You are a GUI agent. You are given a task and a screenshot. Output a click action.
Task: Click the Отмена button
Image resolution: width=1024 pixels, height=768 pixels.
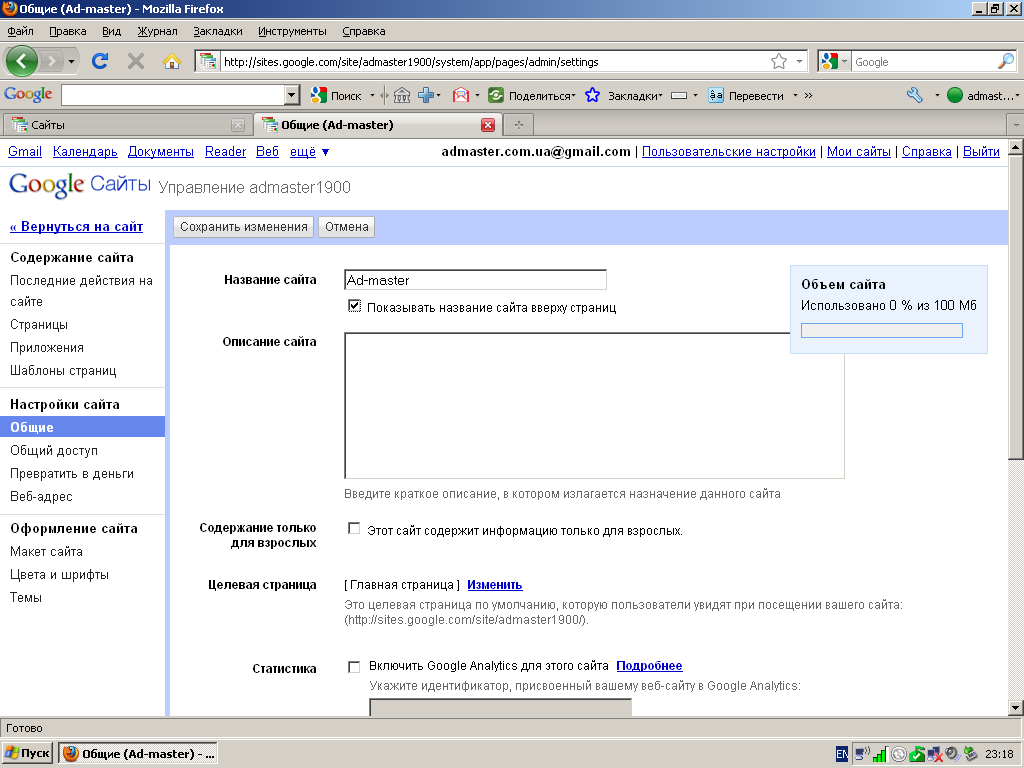point(347,227)
